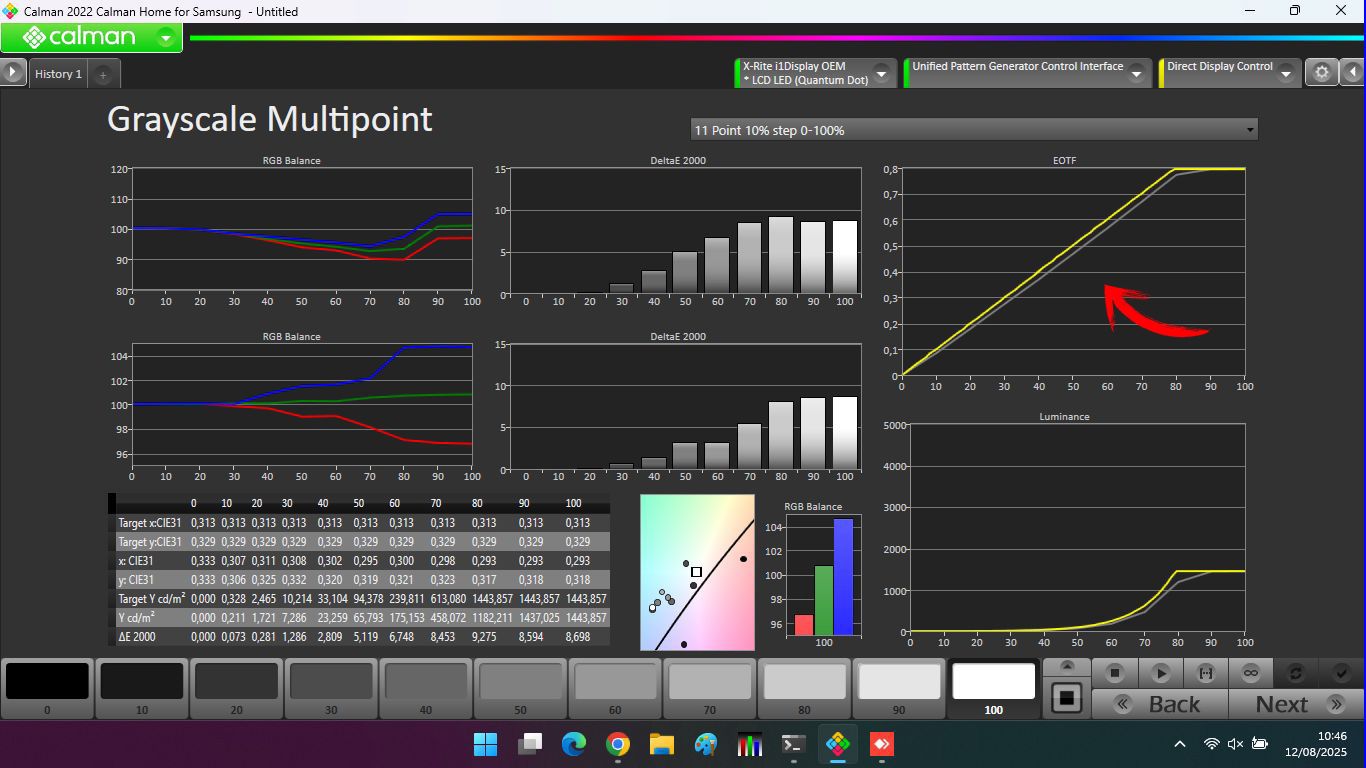The width and height of the screenshot is (1366, 768).
Task: Open the Direct Display Control dropdown
Action: 1286,73
